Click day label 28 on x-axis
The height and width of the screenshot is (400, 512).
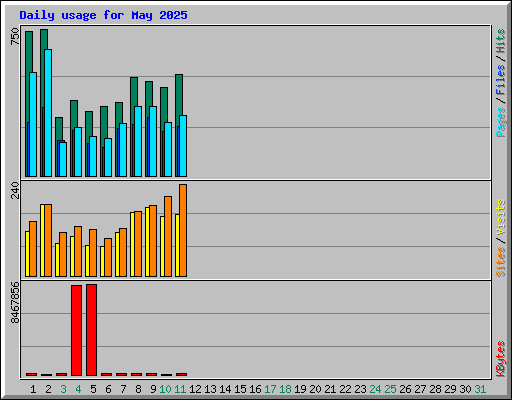pyautogui.click(x=435, y=389)
